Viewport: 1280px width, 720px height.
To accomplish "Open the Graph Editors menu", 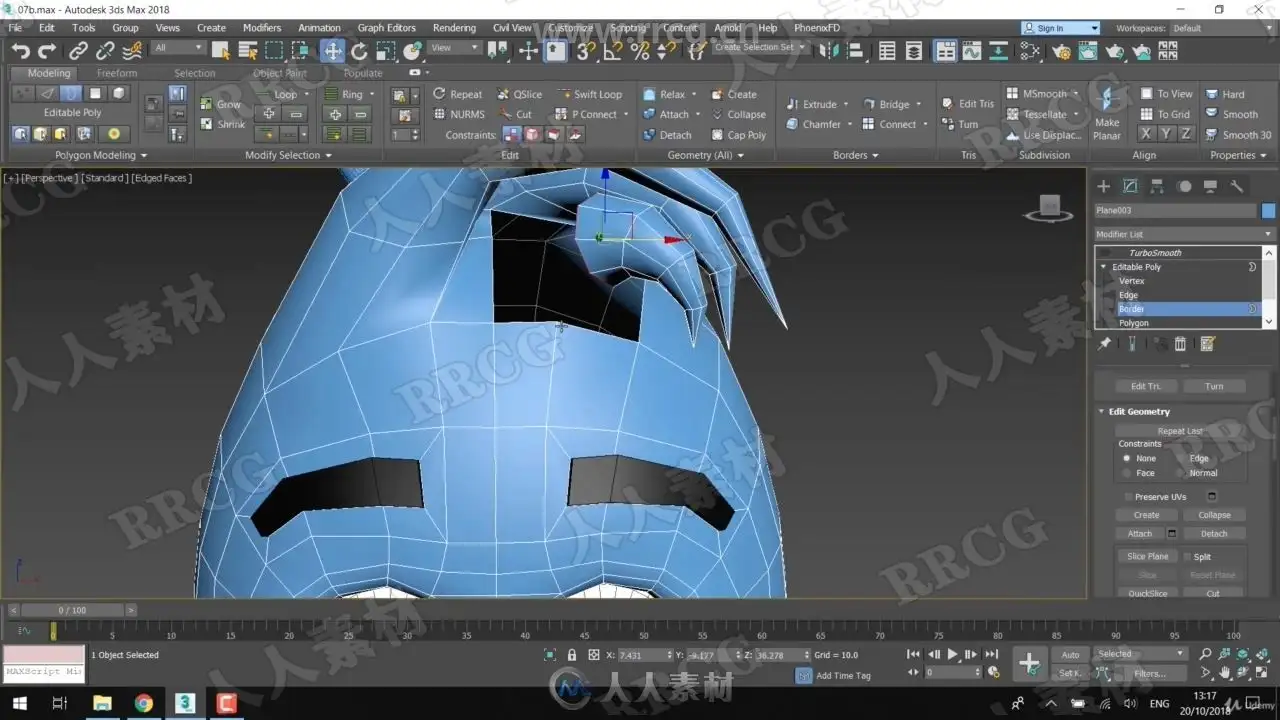I will click(x=386, y=28).
